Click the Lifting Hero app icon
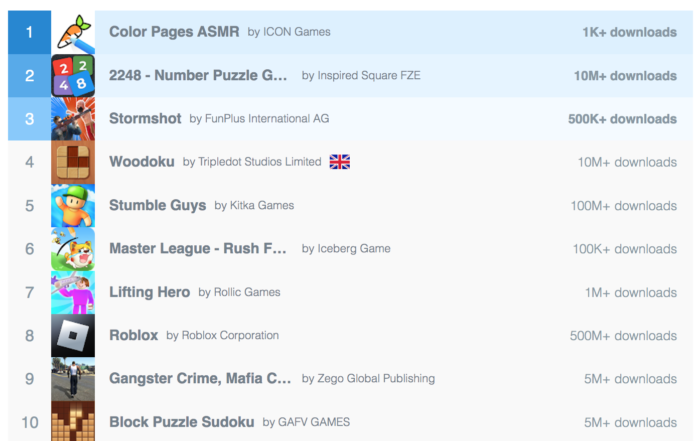The height and width of the screenshot is (441, 700). click(x=73, y=292)
